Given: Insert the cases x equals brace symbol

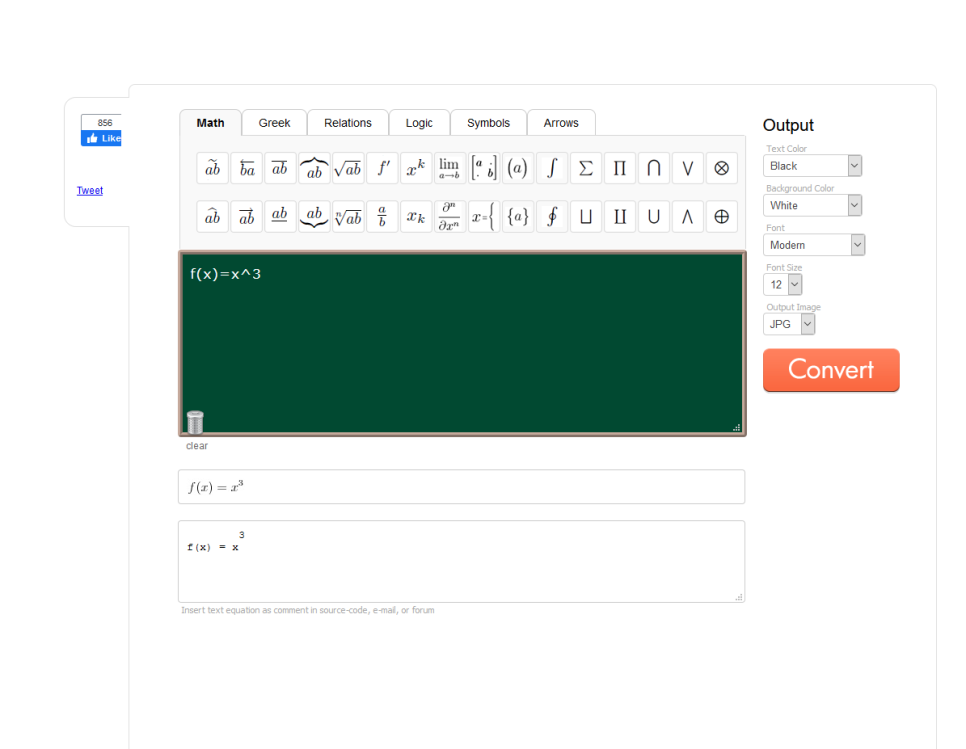Looking at the screenshot, I should coord(484,216).
